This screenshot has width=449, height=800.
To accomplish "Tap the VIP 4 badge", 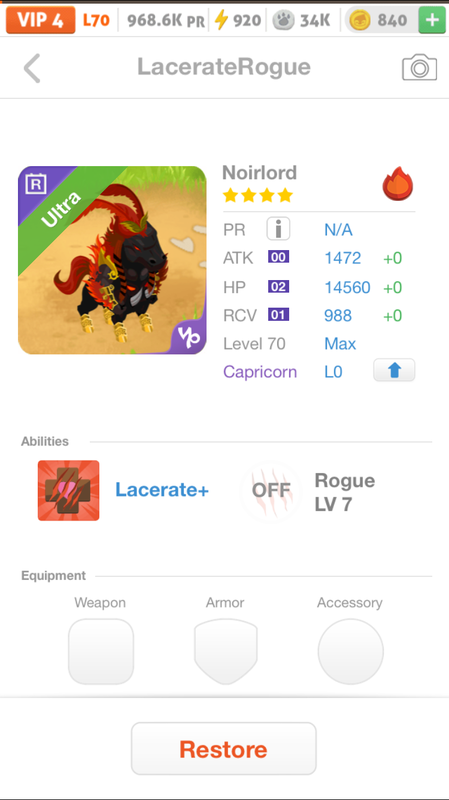I will [41, 20].
